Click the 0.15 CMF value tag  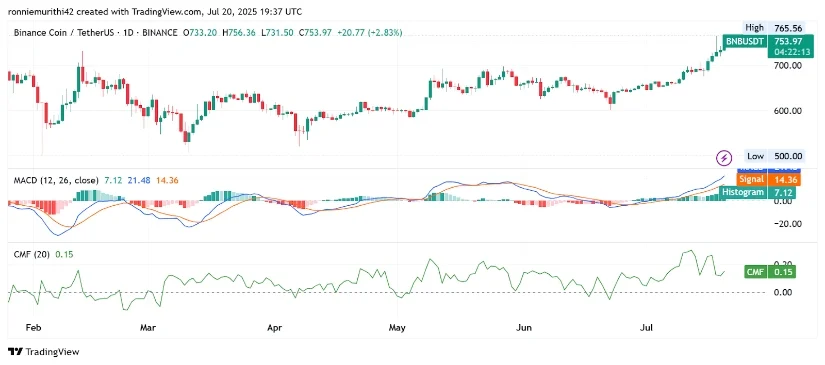point(783,272)
